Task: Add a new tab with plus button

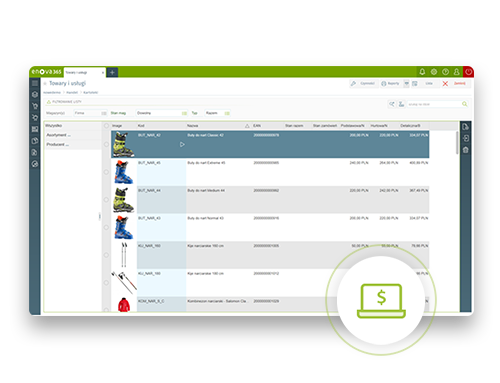Action: point(112,72)
